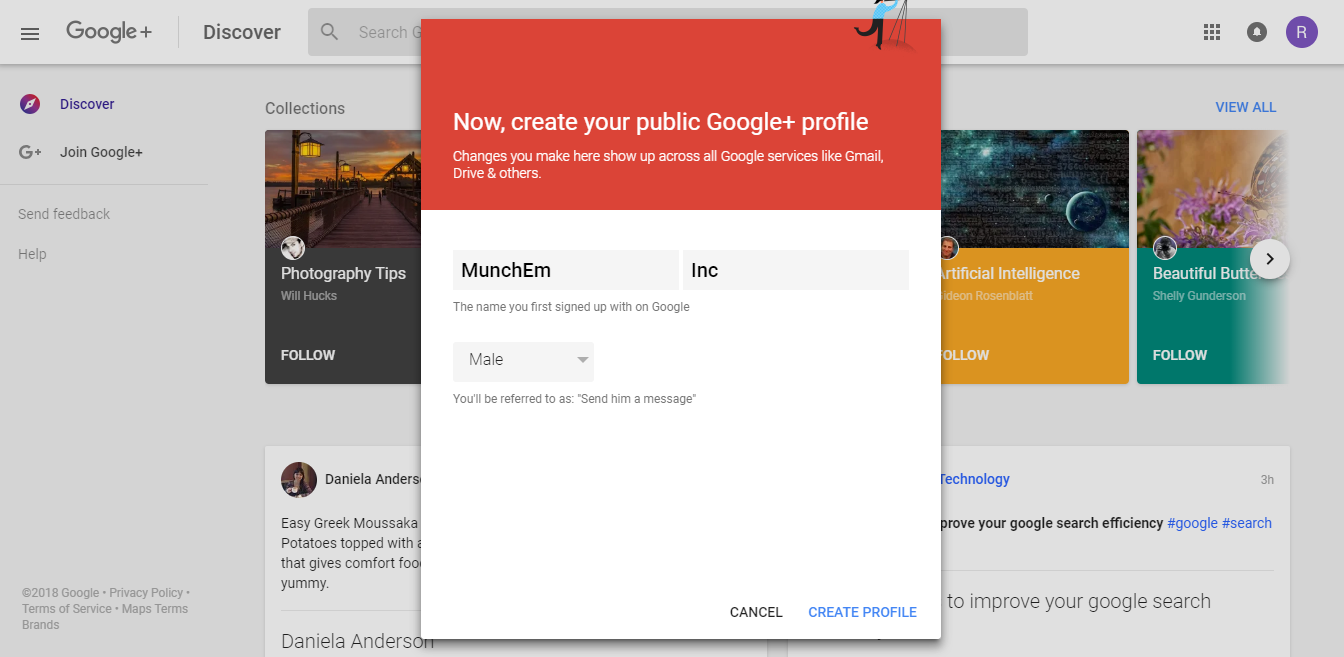This screenshot has height=657, width=1344.
Task: Follow the Photography Tips collection
Action: pyautogui.click(x=308, y=355)
